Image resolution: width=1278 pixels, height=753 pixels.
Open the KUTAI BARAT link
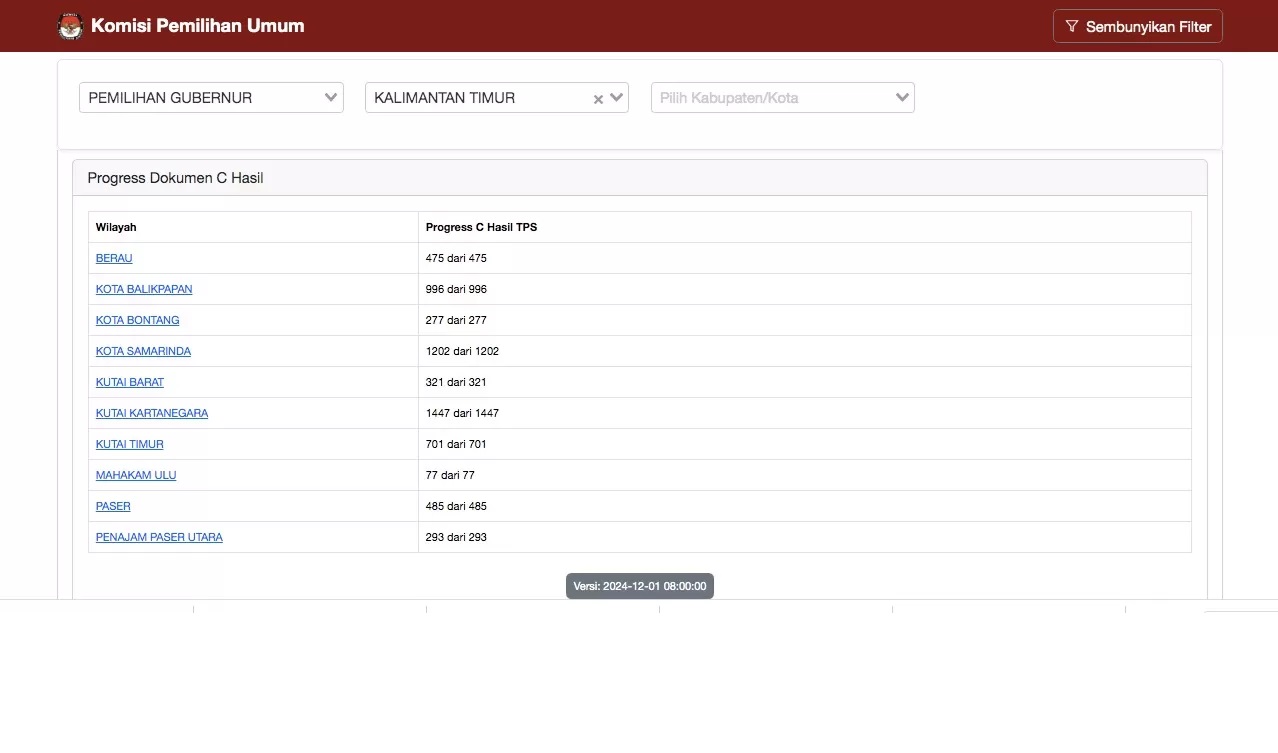130,382
